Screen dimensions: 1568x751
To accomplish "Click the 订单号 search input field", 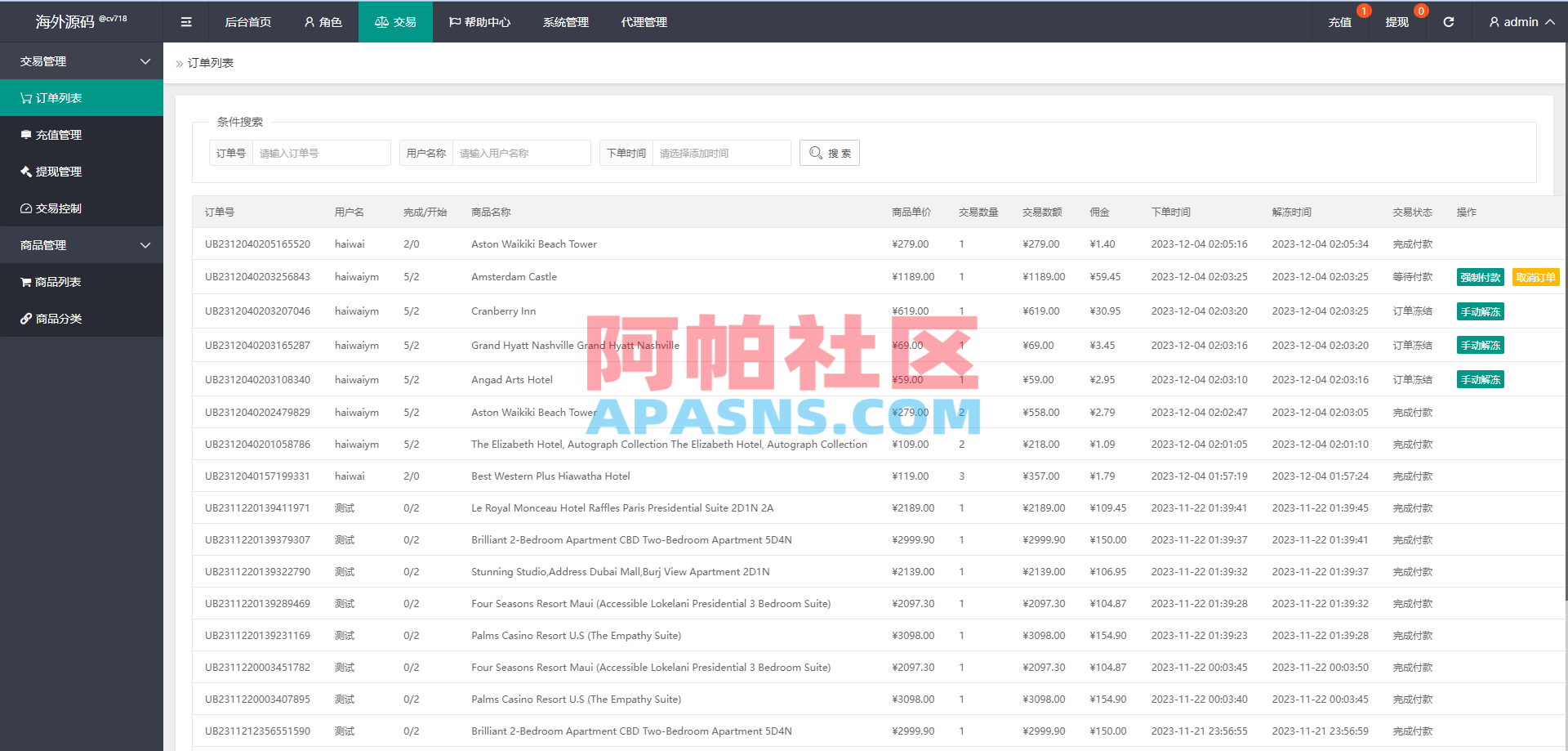I will pos(320,153).
